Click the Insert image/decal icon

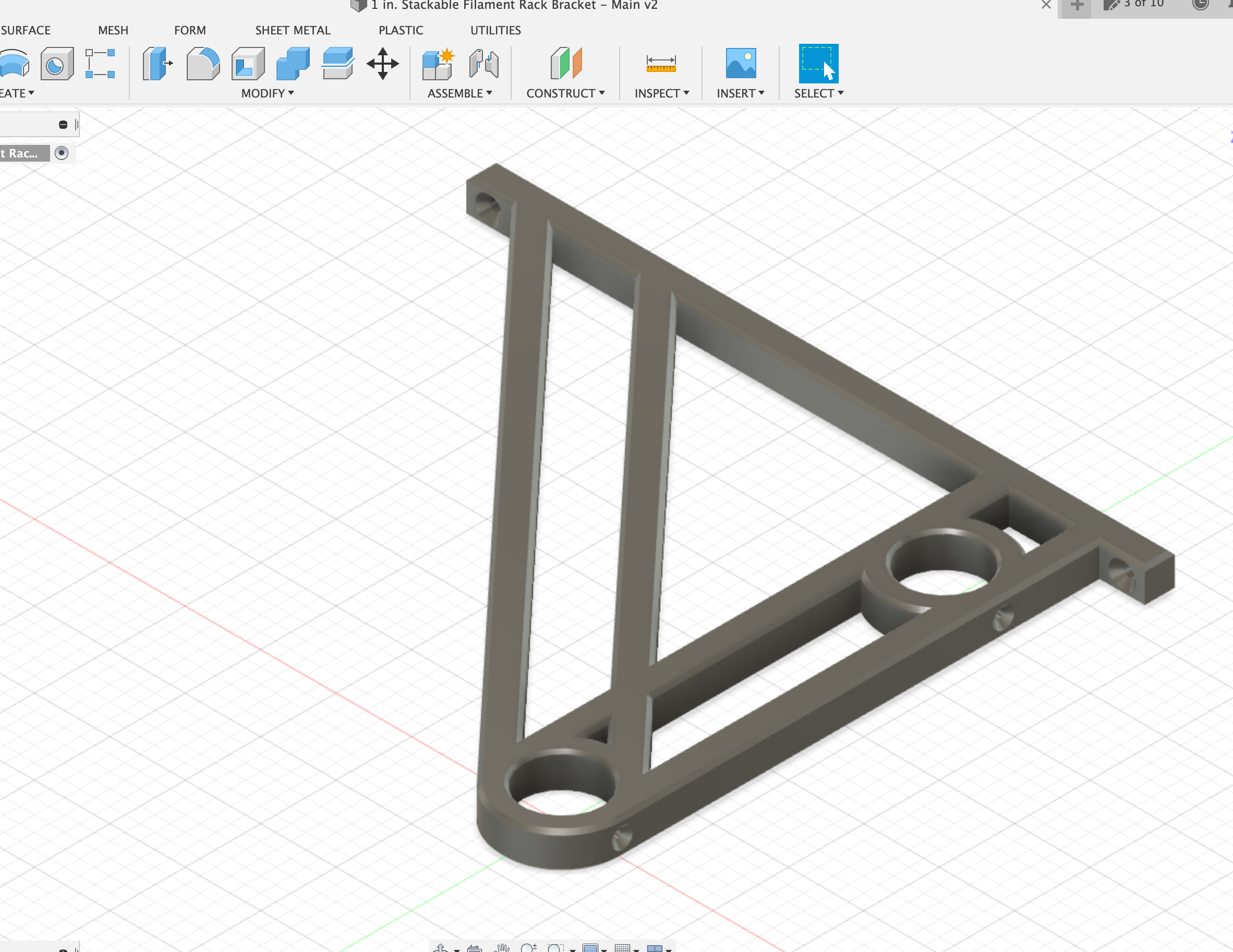[741, 63]
